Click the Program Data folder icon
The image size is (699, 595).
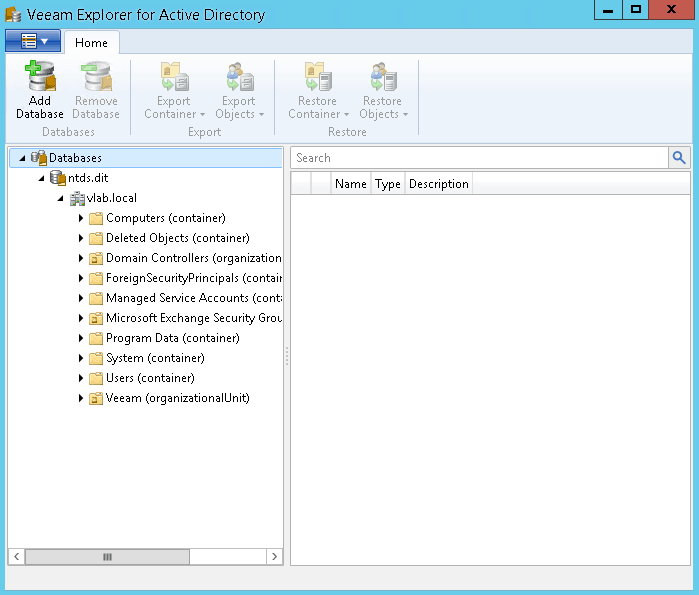(x=96, y=339)
